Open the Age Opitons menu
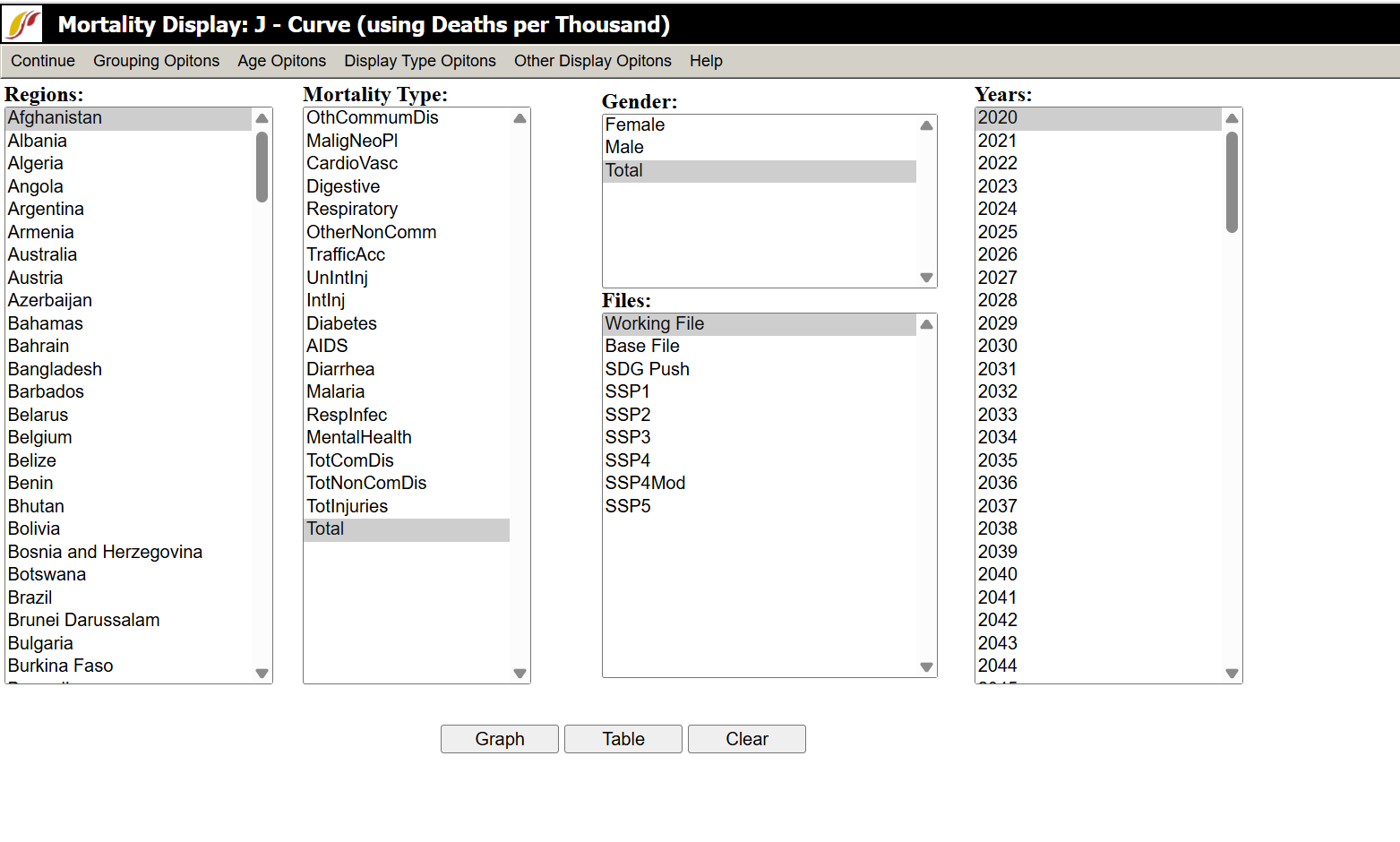This screenshot has height=842, width=1400. tap(281, 61)
